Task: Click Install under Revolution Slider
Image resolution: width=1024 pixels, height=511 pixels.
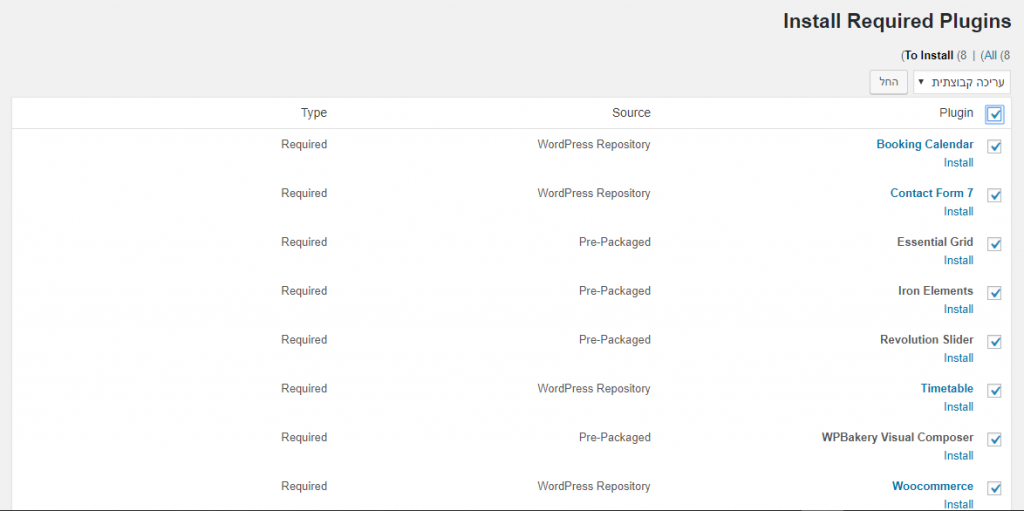Action: click(959, 357)
